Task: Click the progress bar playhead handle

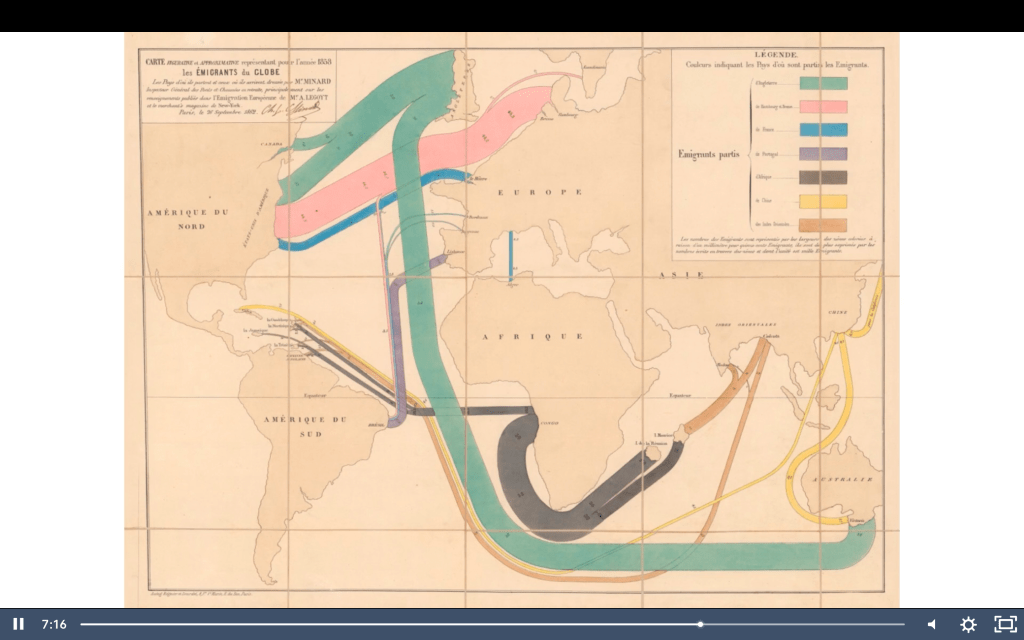Action: pyautogui.click(x=700, y=624)
